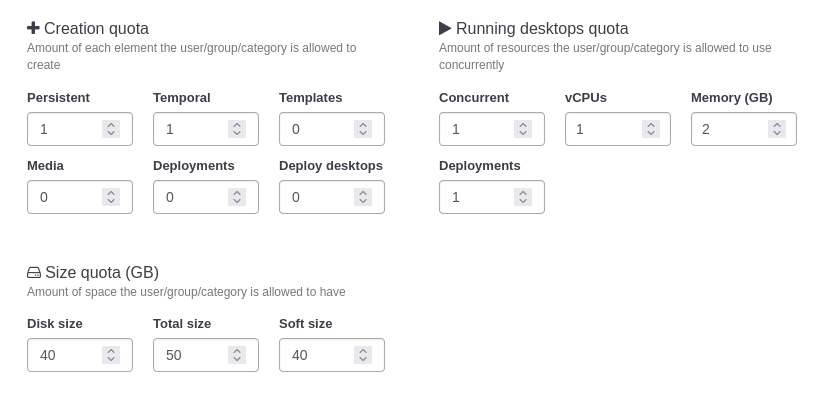Click the Concurrent desktops spinner arrows
Screen dimensions: 824x402
[x=523, y=129]
